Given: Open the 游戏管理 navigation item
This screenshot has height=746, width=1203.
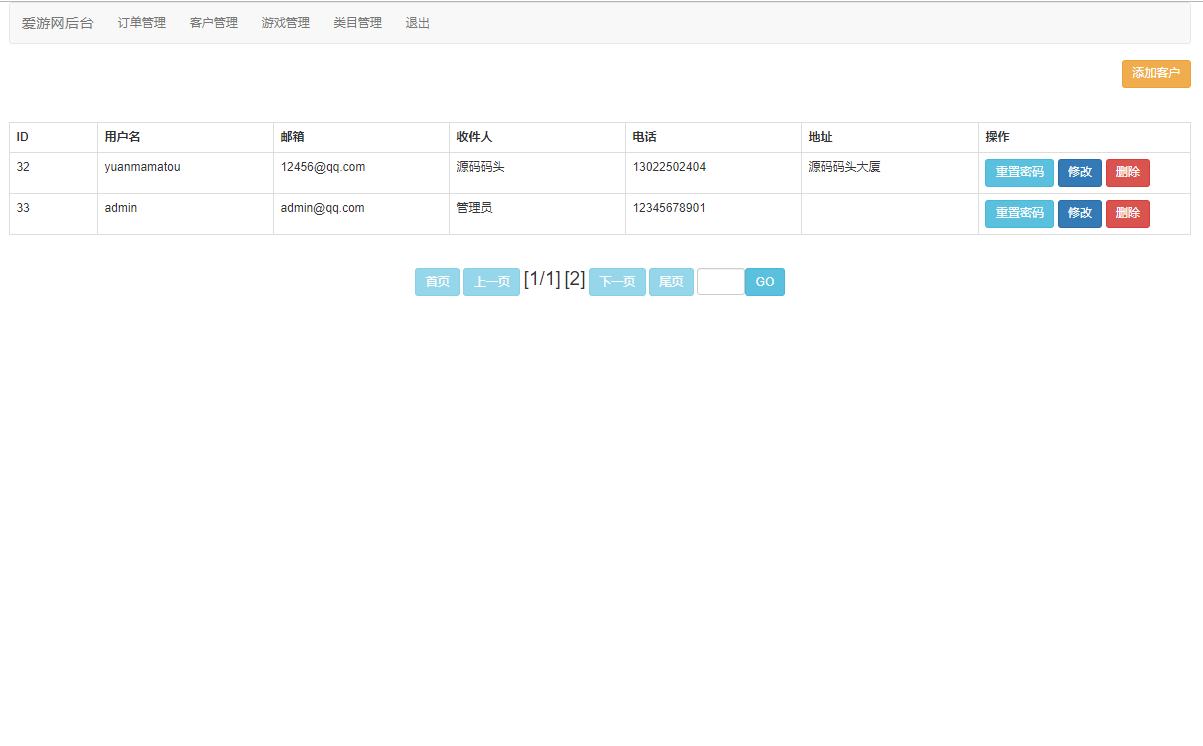Looking at the screenshot, I should click(285, 23).
